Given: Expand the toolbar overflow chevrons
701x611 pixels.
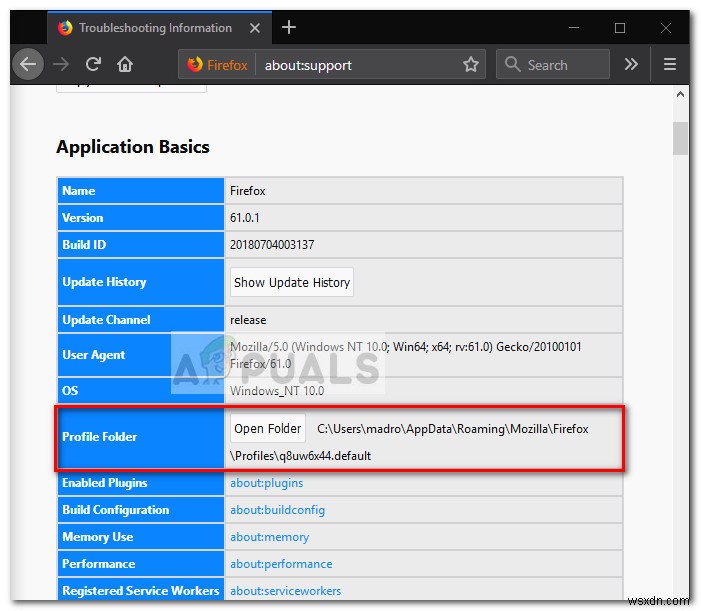Looking at the screenshot, I should [x=631, y=64].
